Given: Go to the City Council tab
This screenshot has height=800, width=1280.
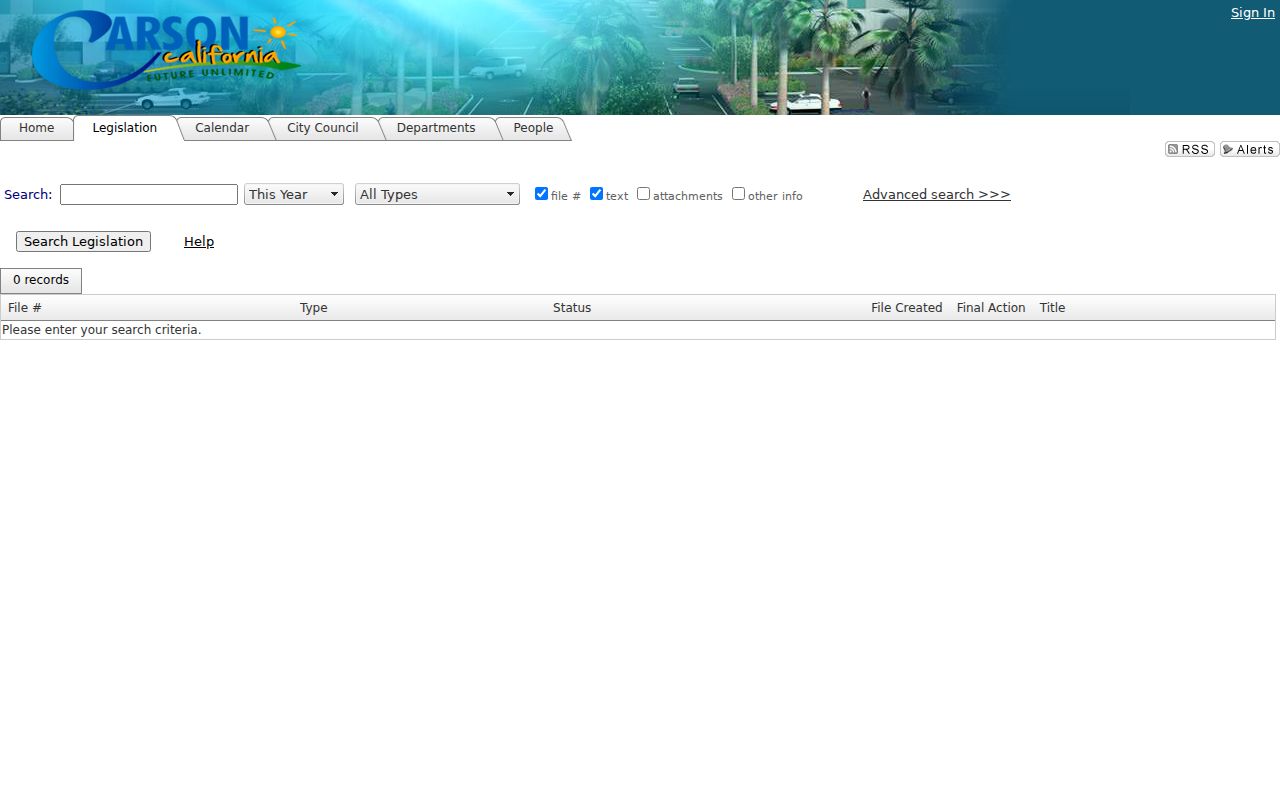Looking at the screenshot, I should 323,128.
